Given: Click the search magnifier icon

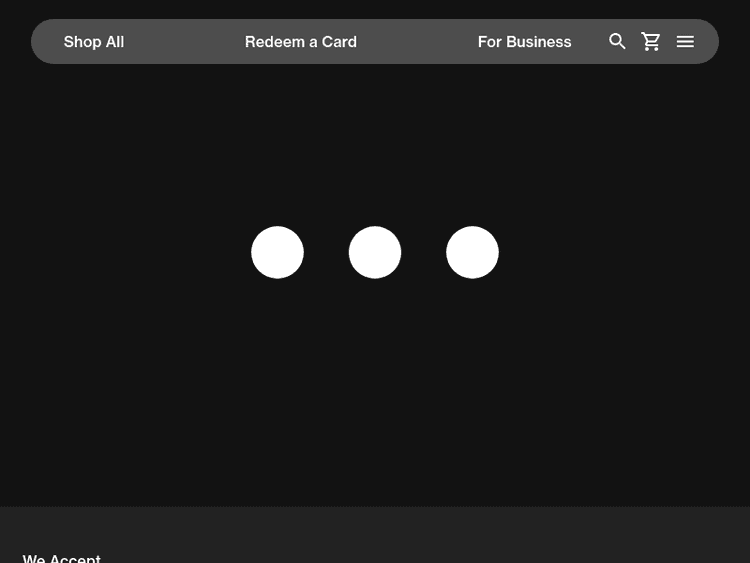Looking at the screenshot, I should 617,41.
